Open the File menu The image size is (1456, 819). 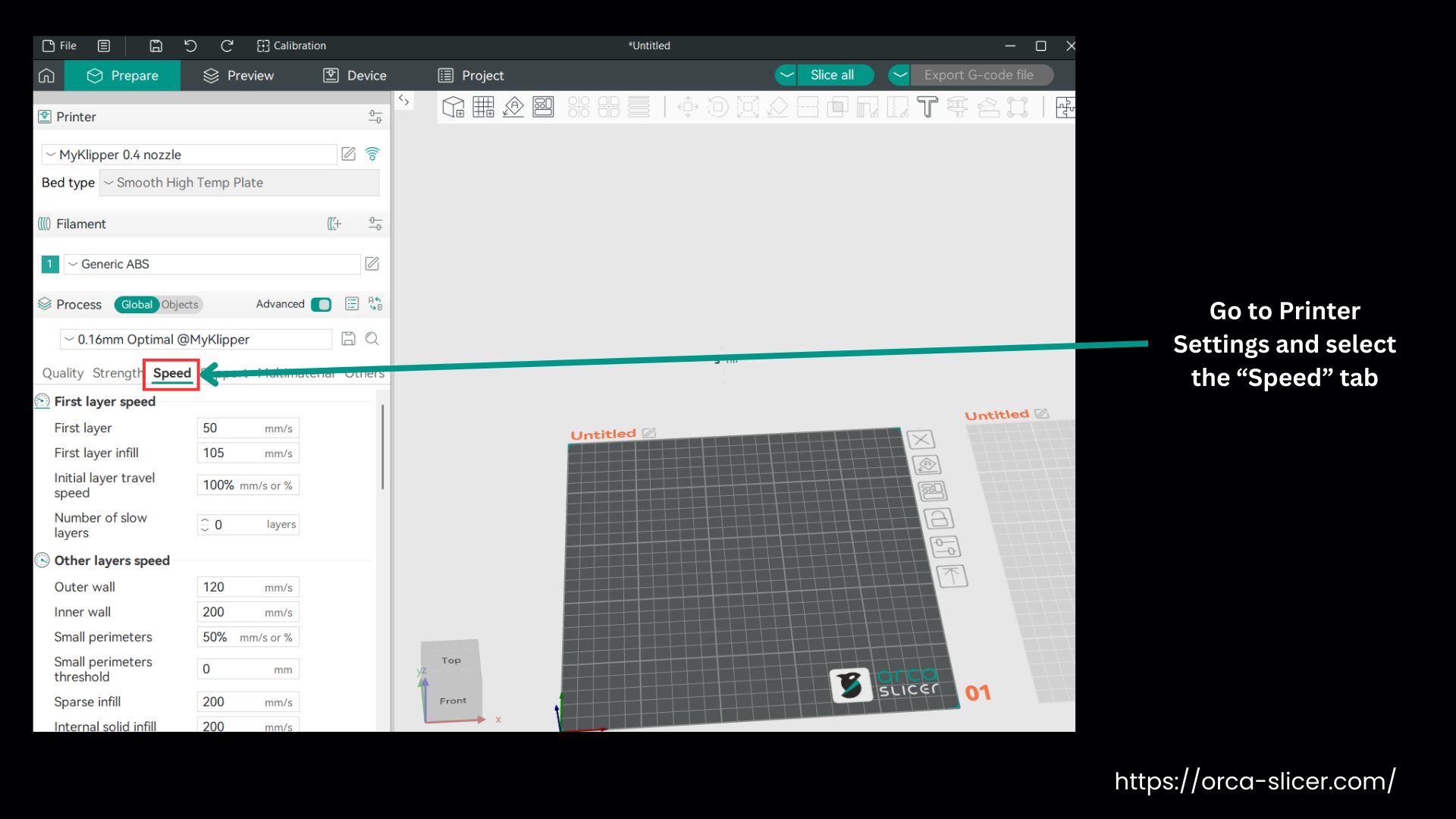pyautogui.click(x=60, y=45)
